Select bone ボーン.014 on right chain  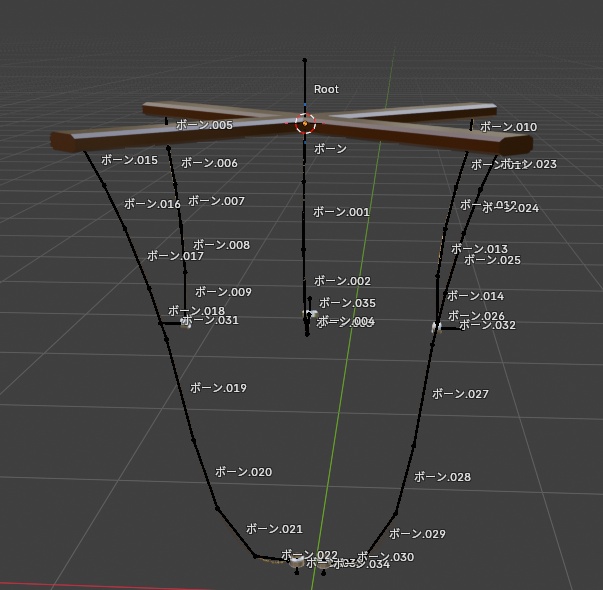point(475,296)
